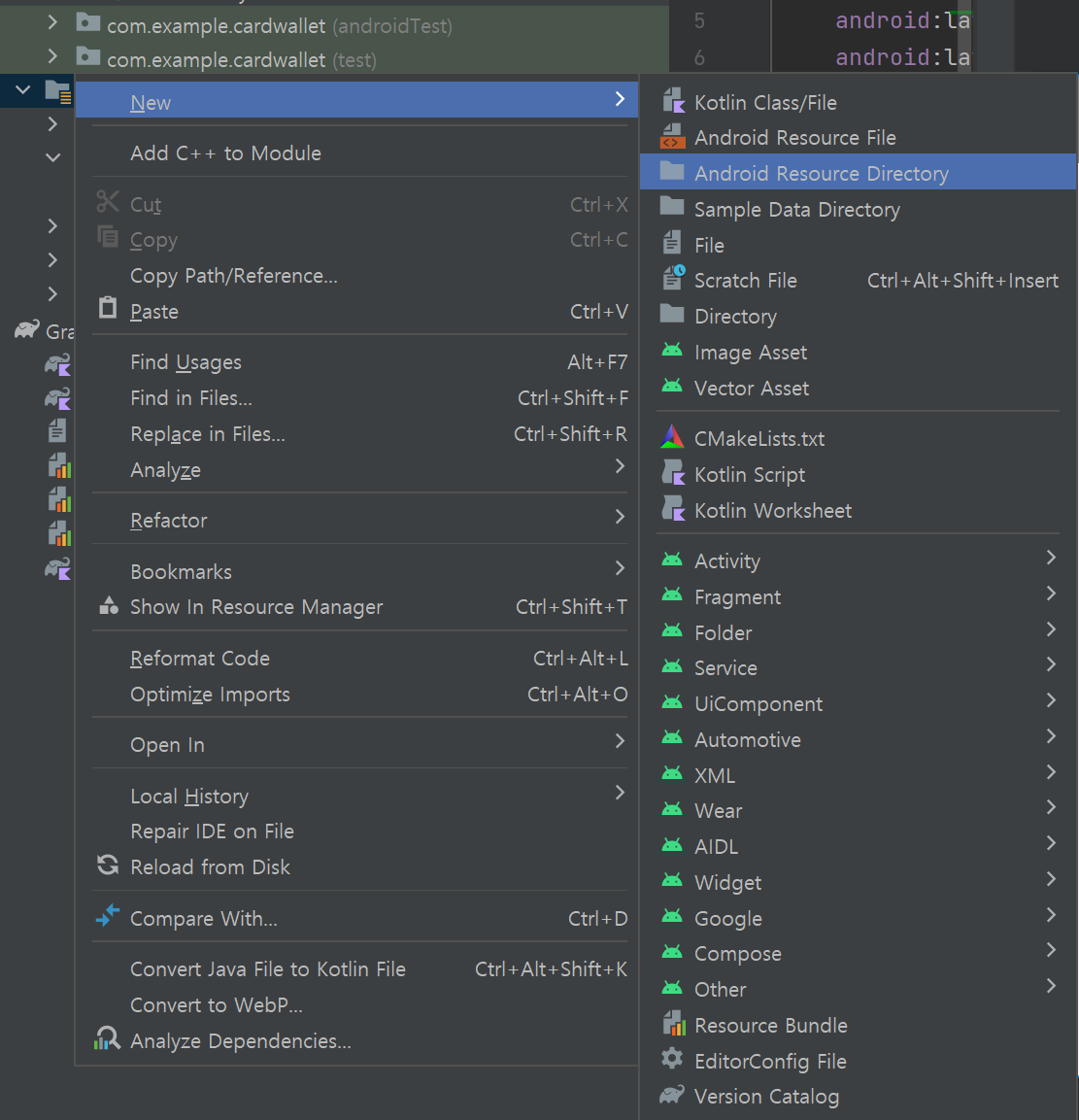Screen dimensions: 1079x1120
Task: Click the Android Resource Directory folder icon
Action: (672, 171)
